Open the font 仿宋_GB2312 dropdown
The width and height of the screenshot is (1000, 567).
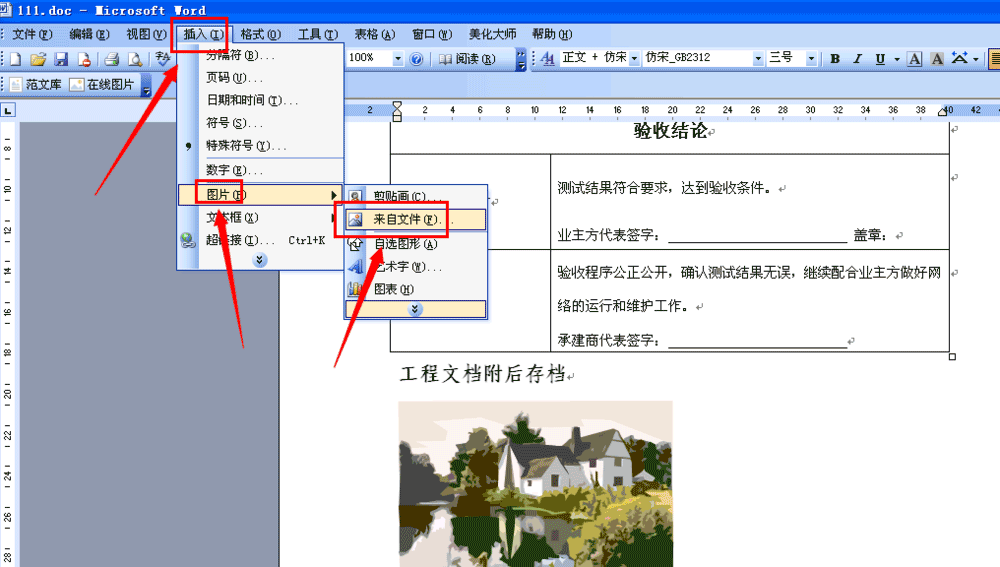click(x=758, y=59)
